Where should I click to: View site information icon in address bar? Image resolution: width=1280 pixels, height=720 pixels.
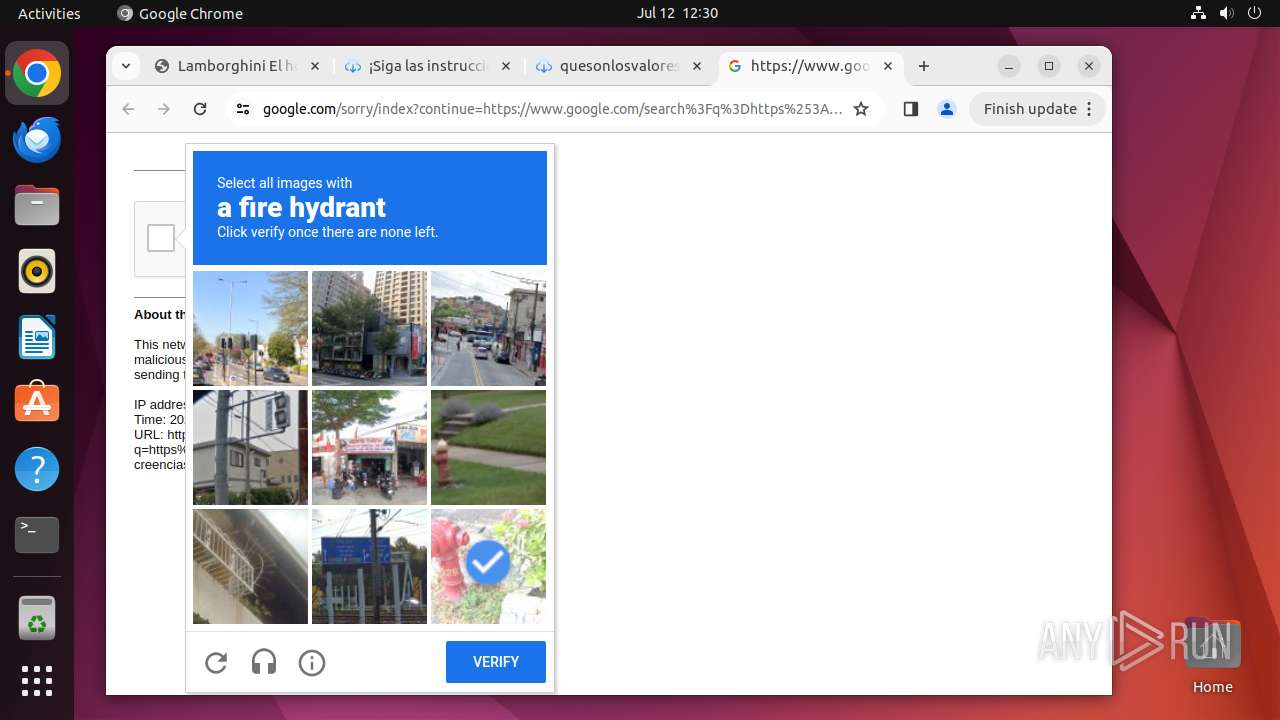click(x=242, y=109)
